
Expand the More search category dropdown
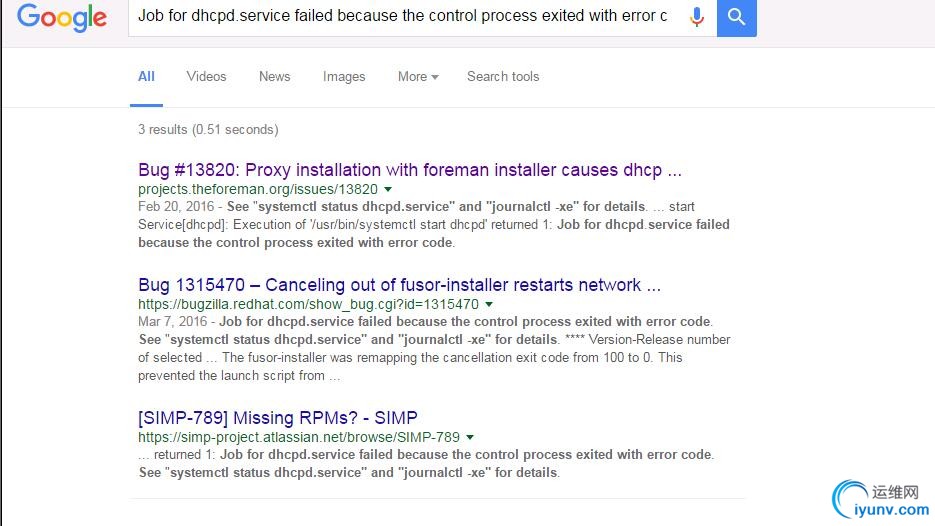coord(418,76)
